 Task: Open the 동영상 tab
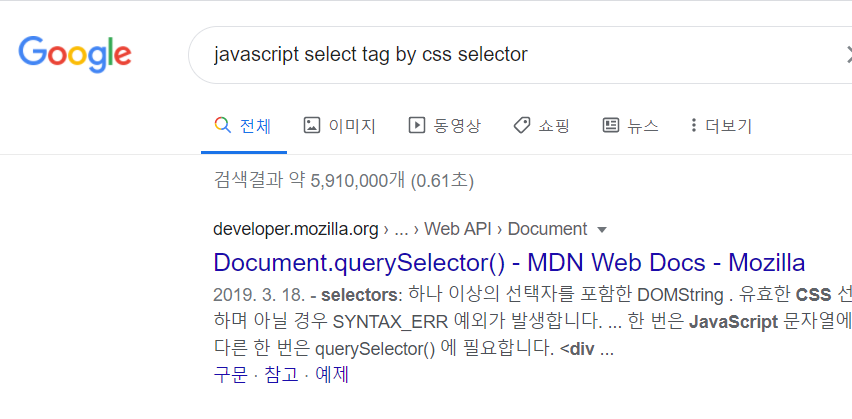tap(444, 126)
